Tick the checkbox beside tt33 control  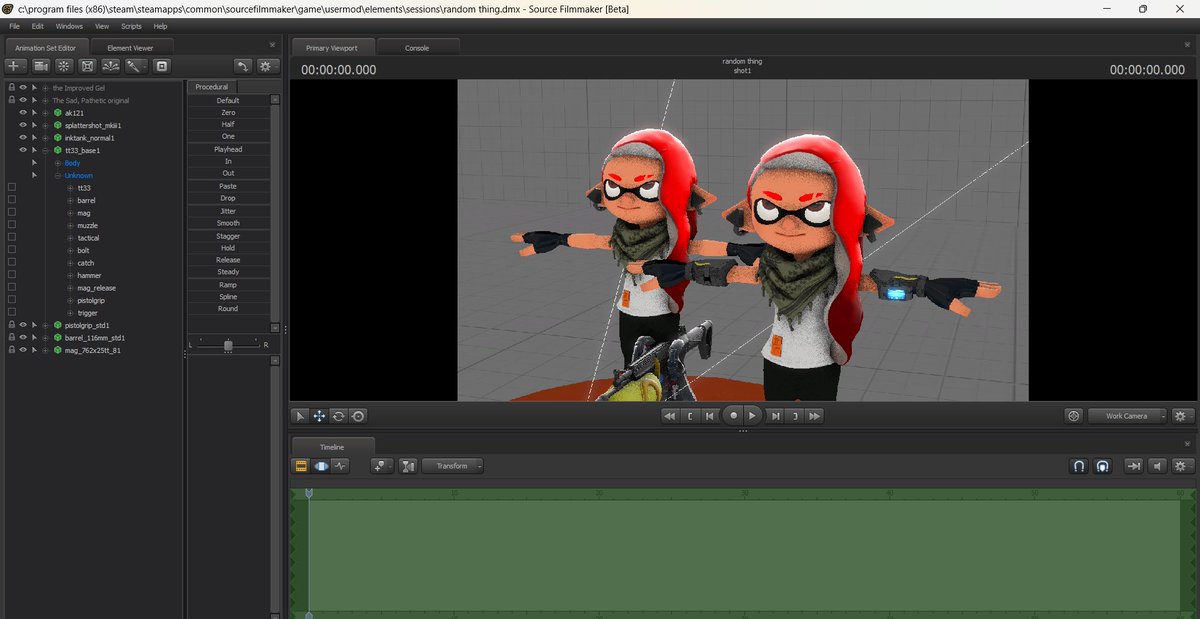click(x=11, y=188)
